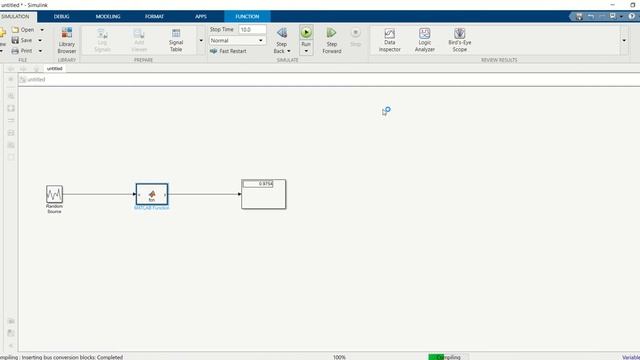Click the Library Browser icon
640x360 pixels.
point(67,33)
